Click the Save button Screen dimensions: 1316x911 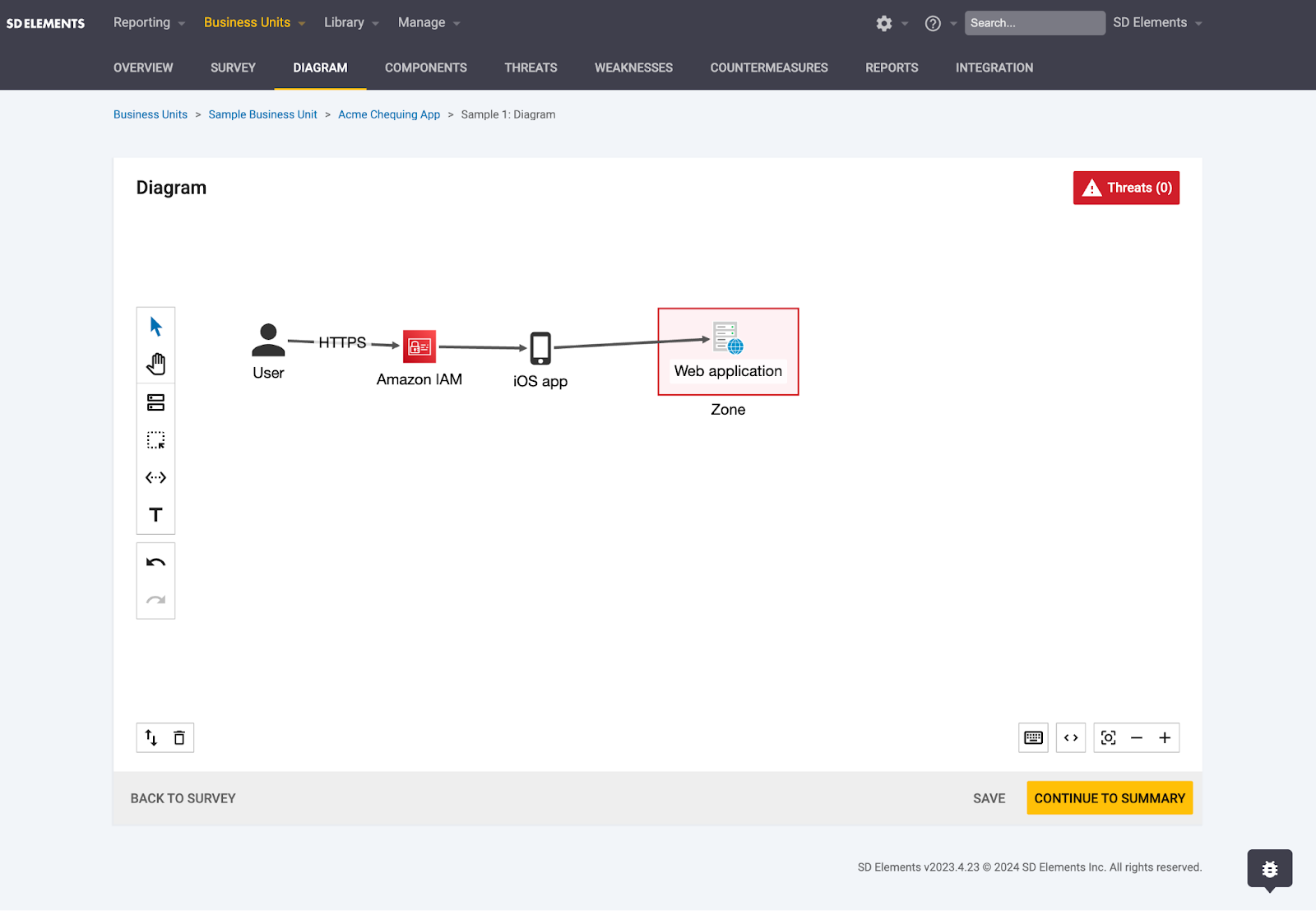(989, 798)
